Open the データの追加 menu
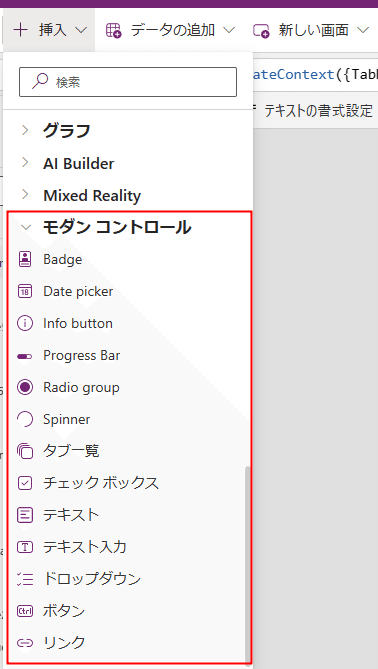The image size is (378, 669). click(170, 30)
